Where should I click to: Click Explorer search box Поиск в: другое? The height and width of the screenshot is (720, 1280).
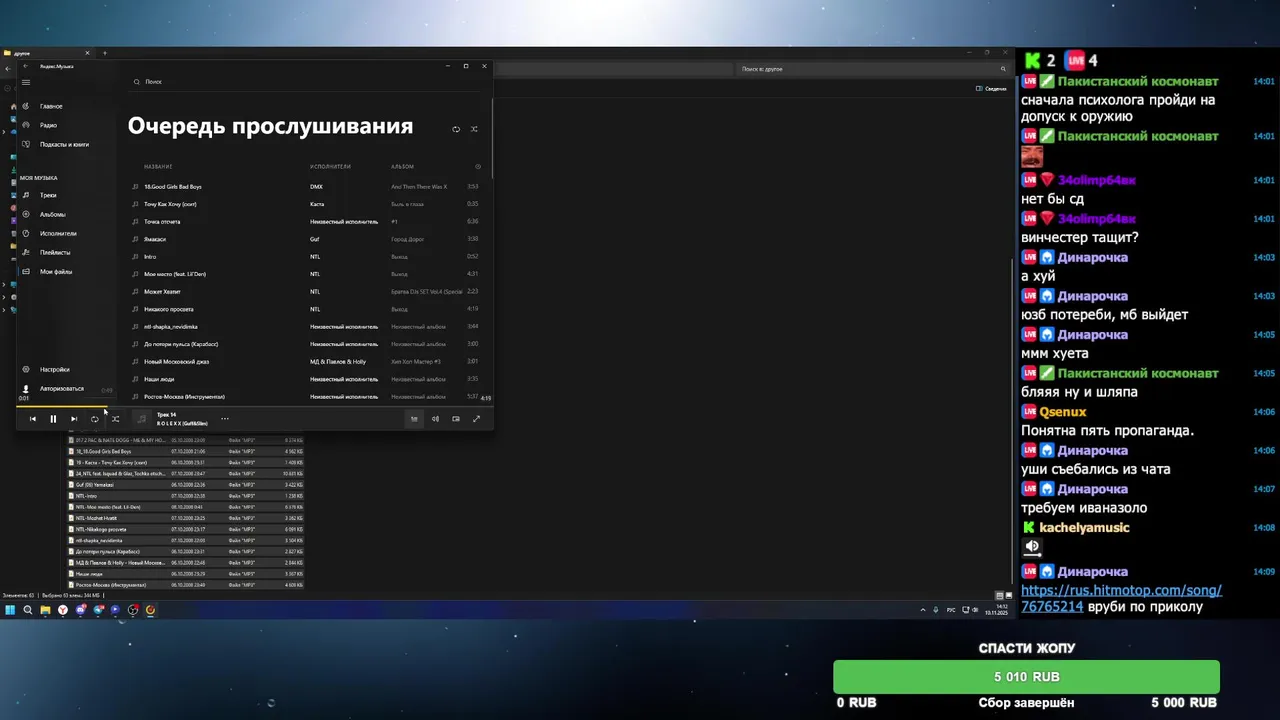(x=872, y=69)
